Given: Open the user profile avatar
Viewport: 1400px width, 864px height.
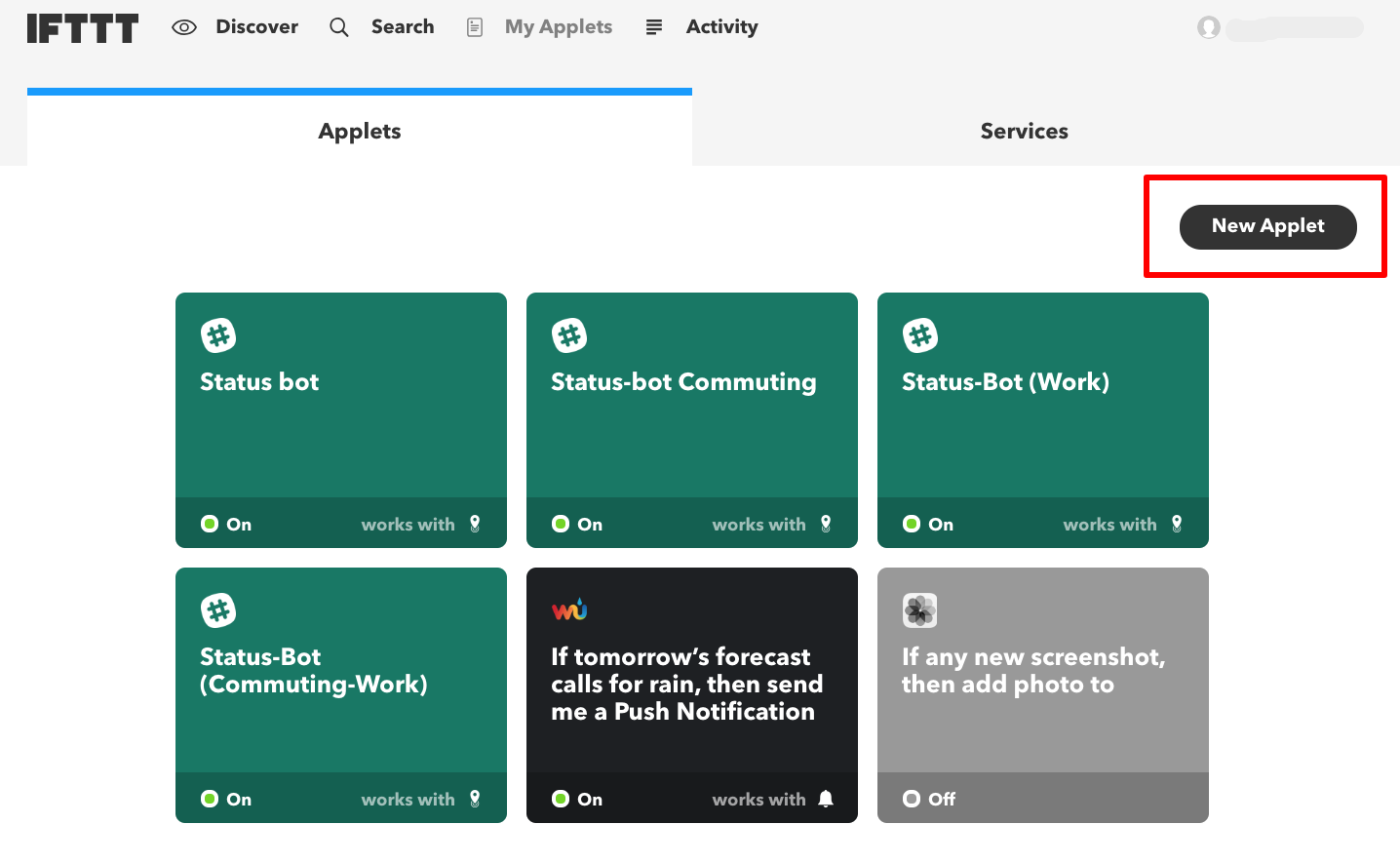Looking at the screenshot, I should (1209, 27).
